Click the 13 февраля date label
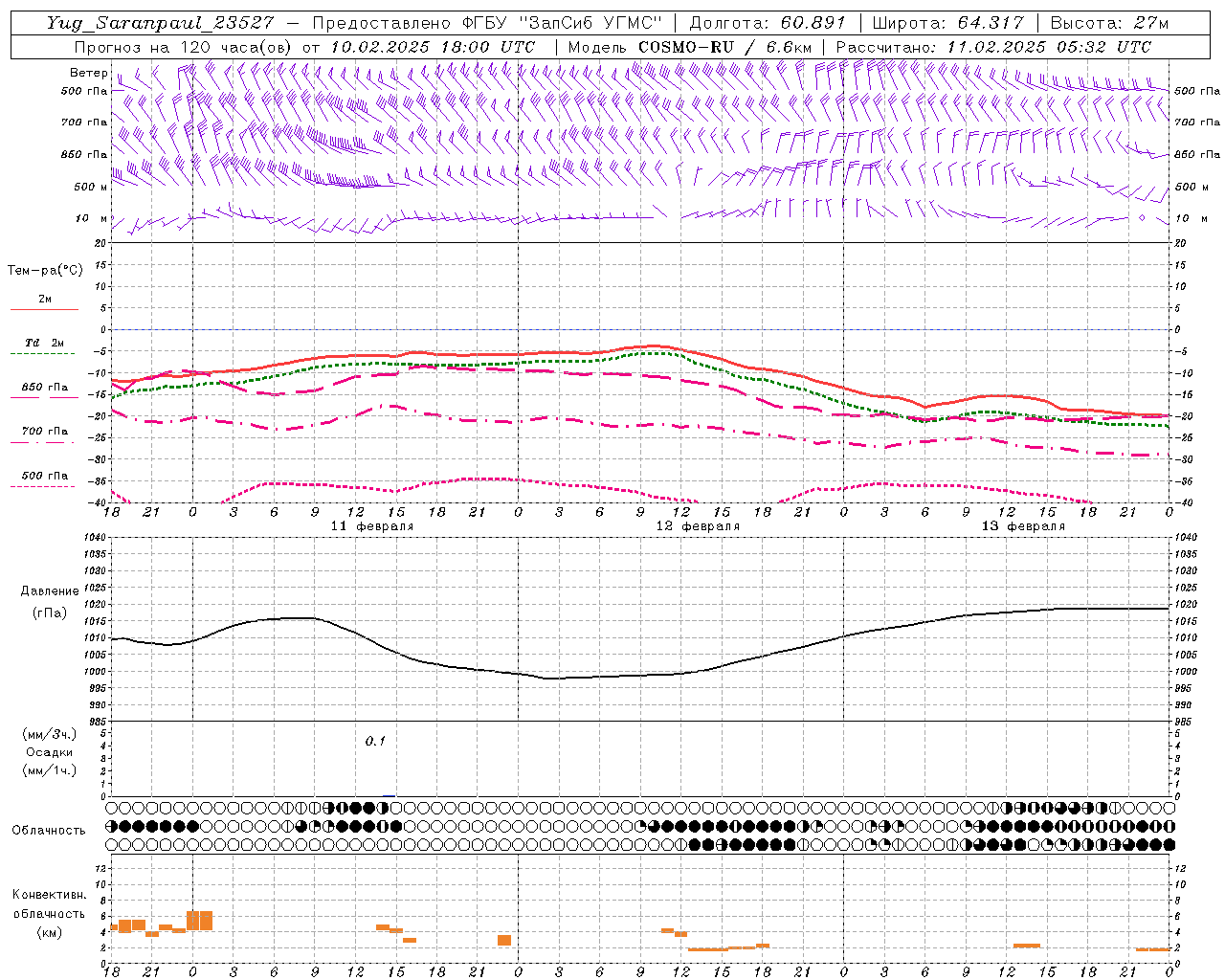Viewport: 1225px width, 980px height. 1023,526
